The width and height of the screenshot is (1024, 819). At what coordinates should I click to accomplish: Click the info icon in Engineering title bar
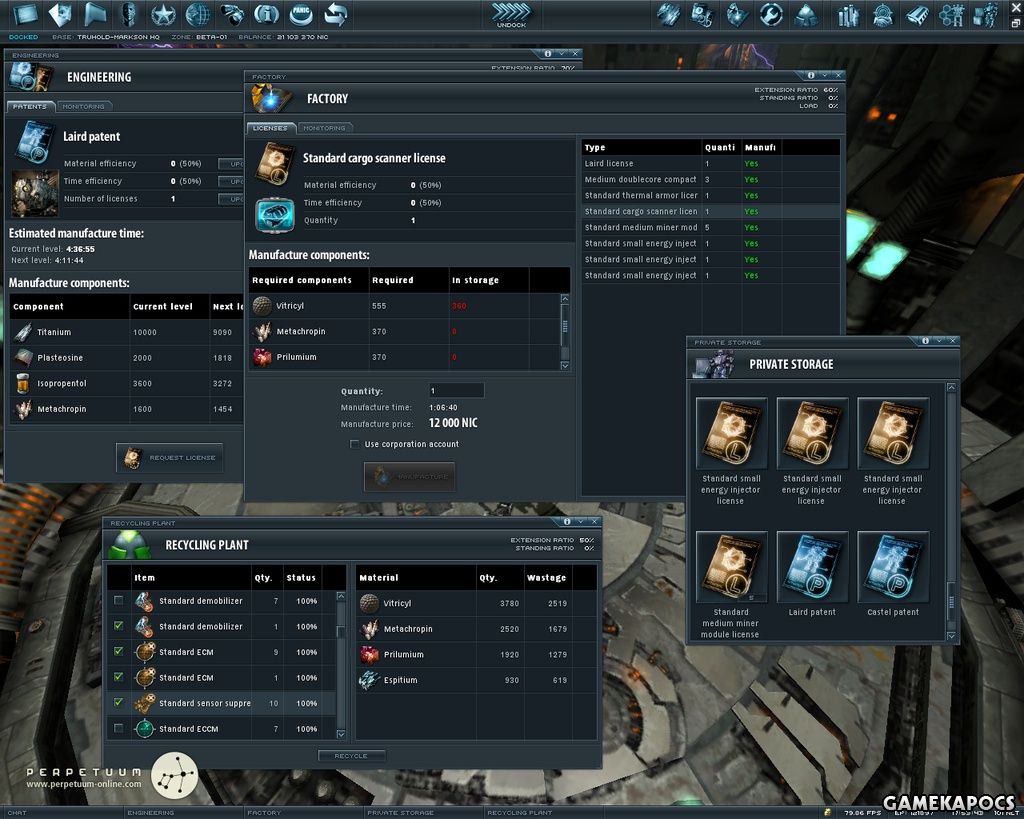pos(547,54)
